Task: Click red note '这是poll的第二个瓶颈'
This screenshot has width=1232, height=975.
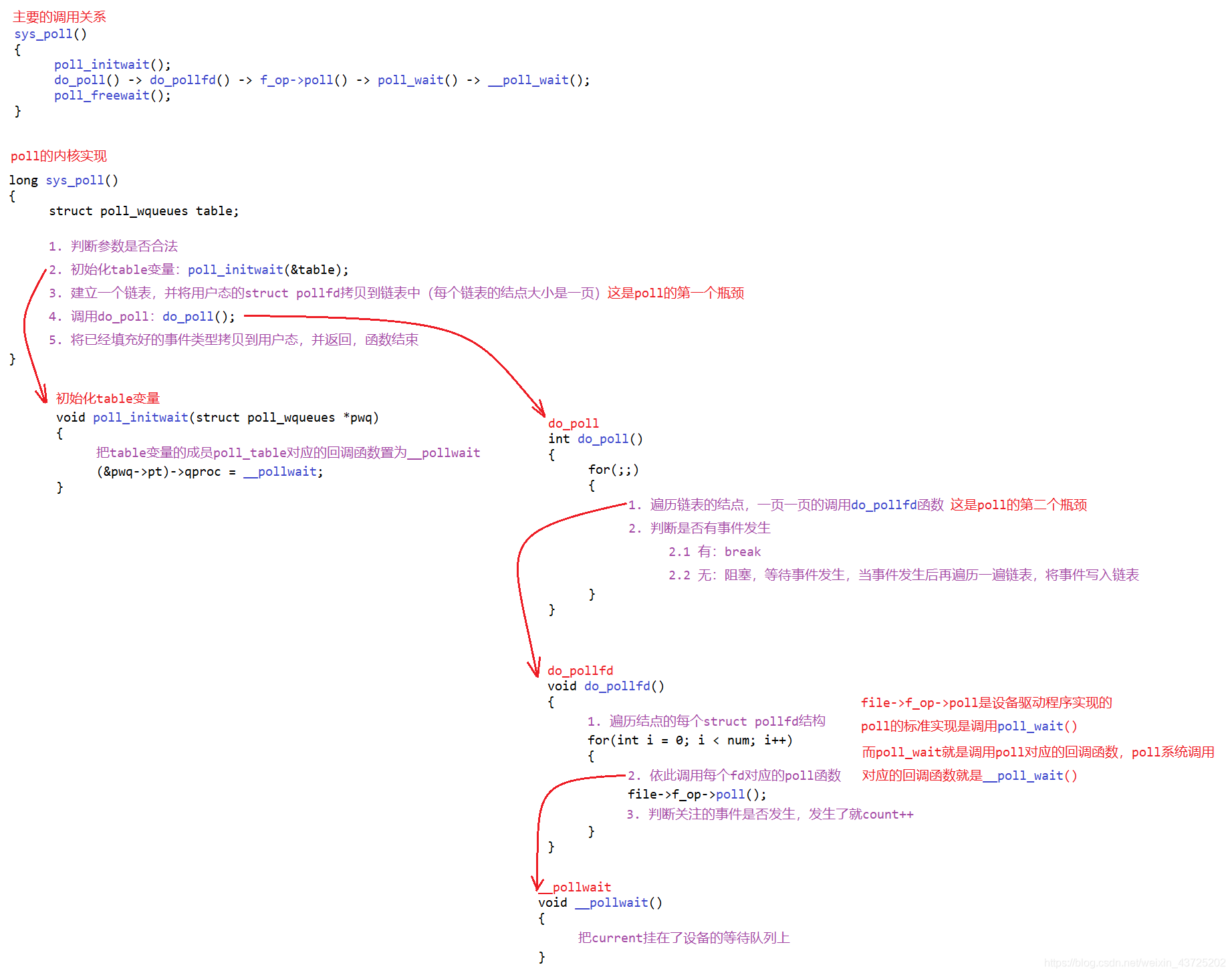Action: click(1019, 505)
